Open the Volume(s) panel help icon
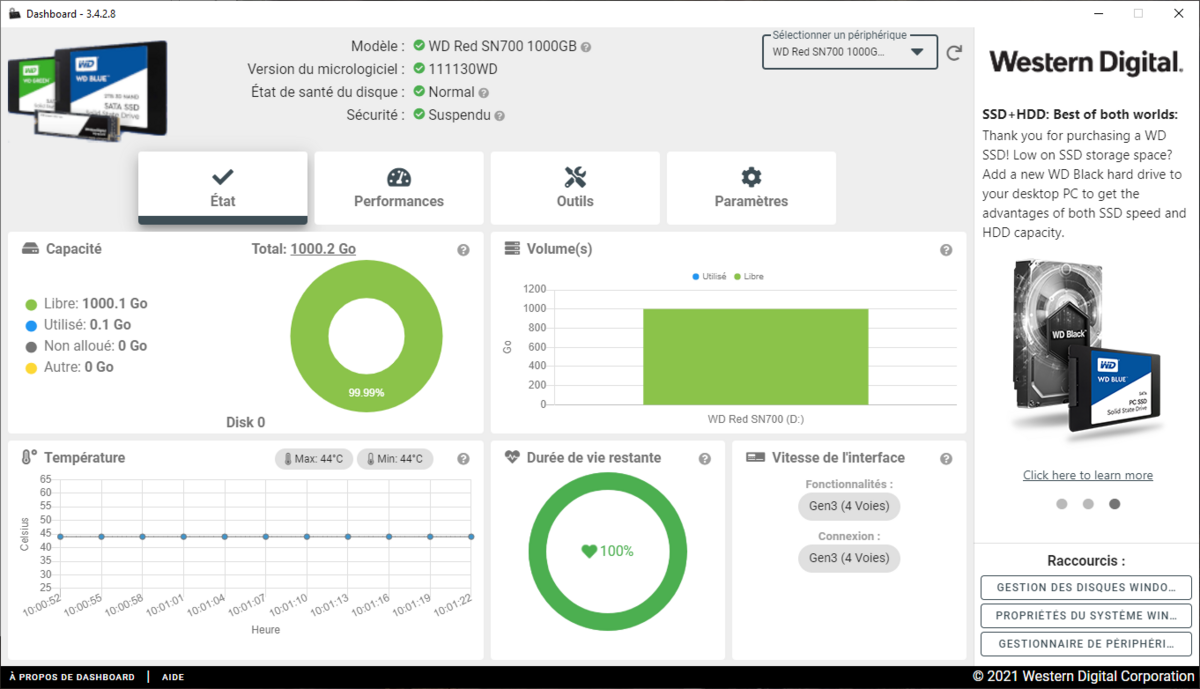 946,250
